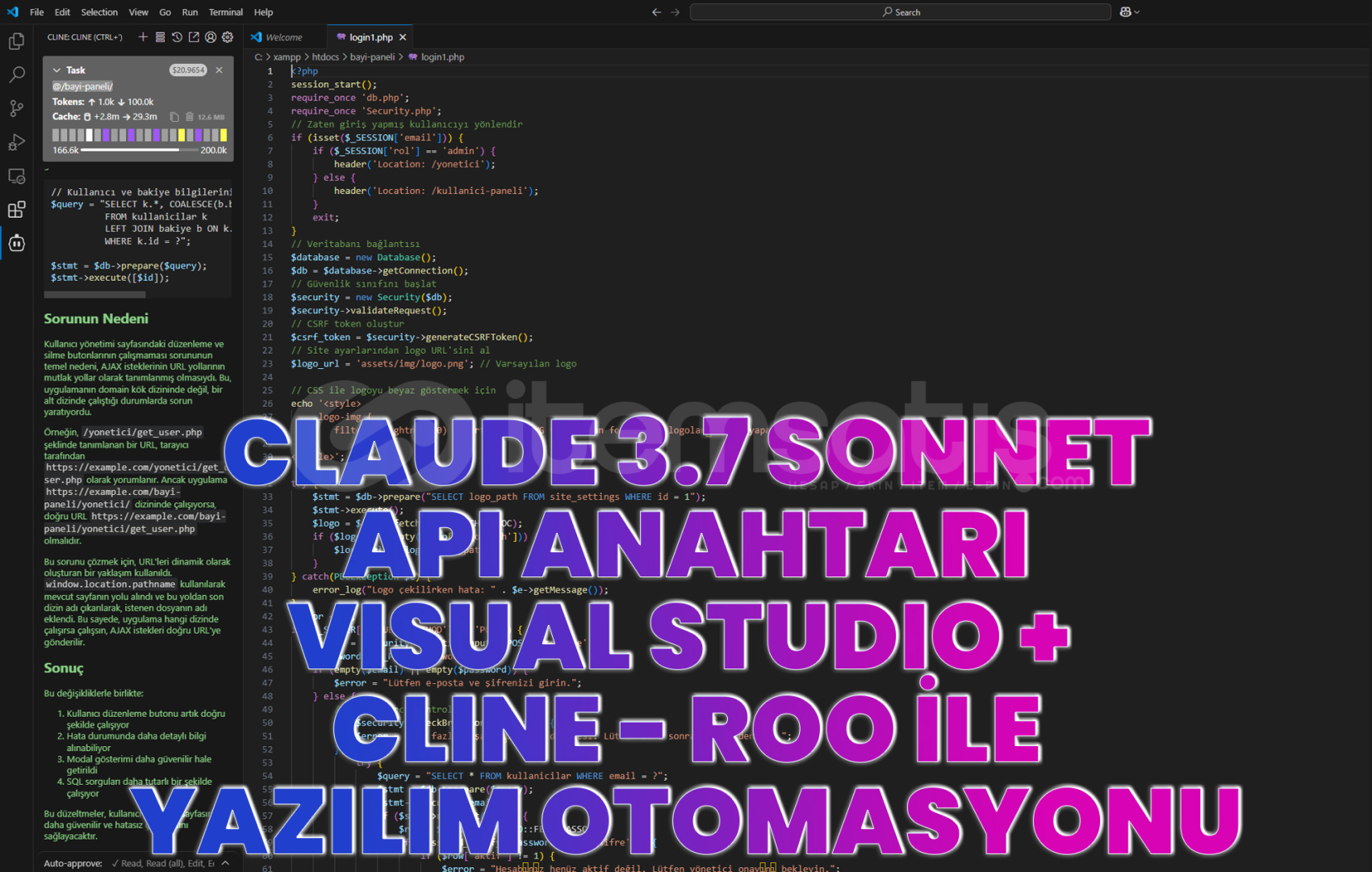1372x872 pixels.
Task: Close the login1.php tab
Action: (x=403, y=37)
